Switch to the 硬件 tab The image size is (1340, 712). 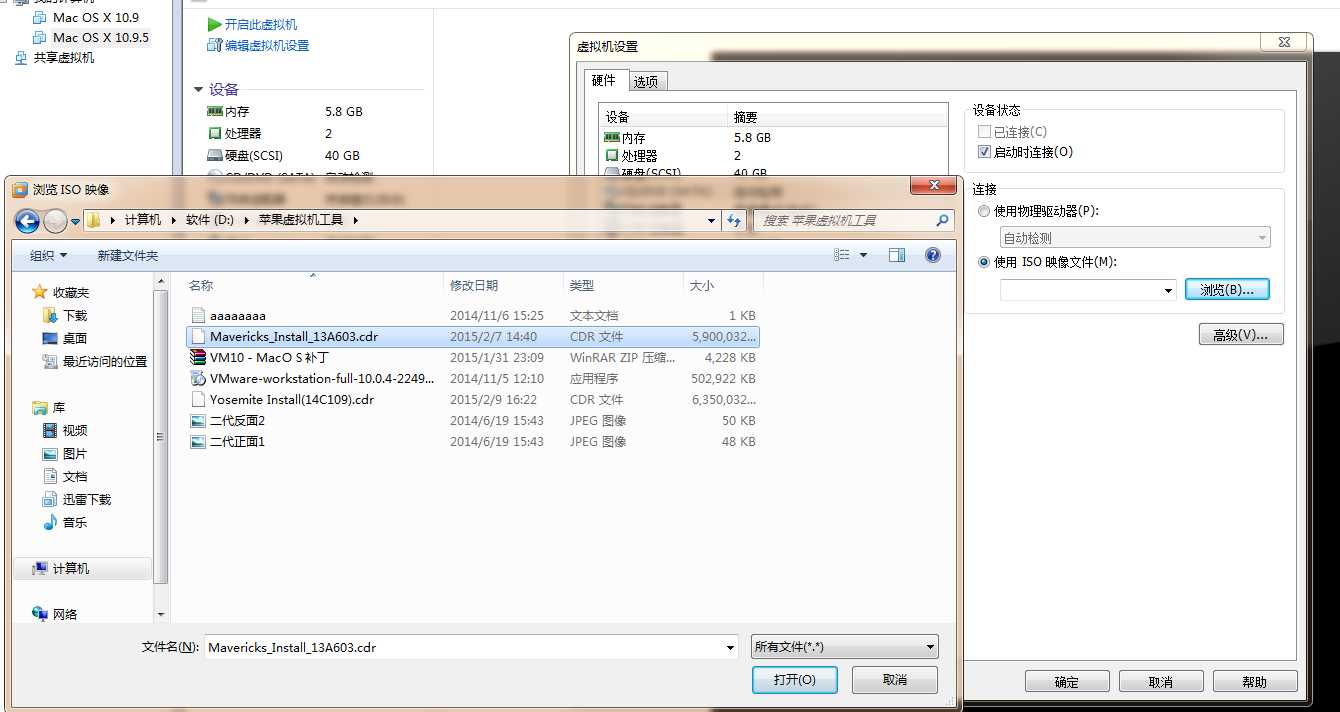pyautogui.click(x=604, y=80)
